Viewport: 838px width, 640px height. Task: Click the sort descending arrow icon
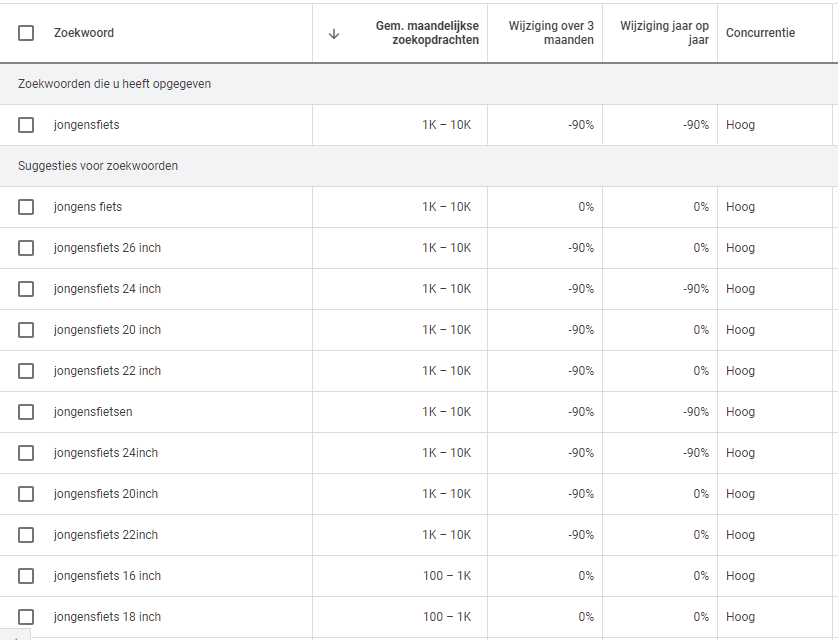click(x=334, y=33)
